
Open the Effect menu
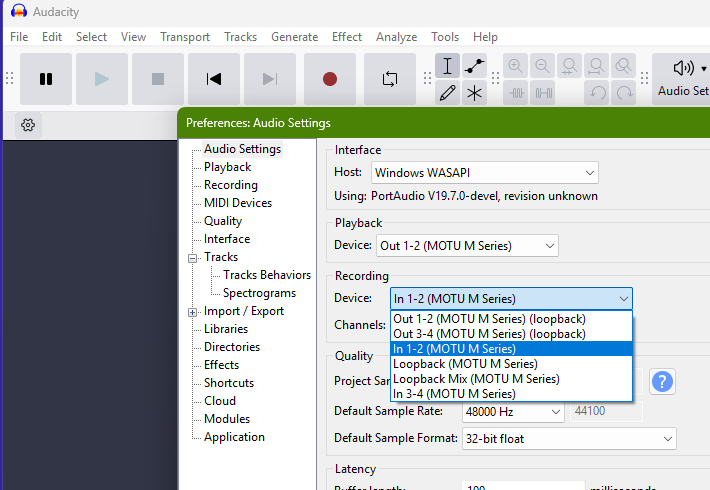pos(347,37)
